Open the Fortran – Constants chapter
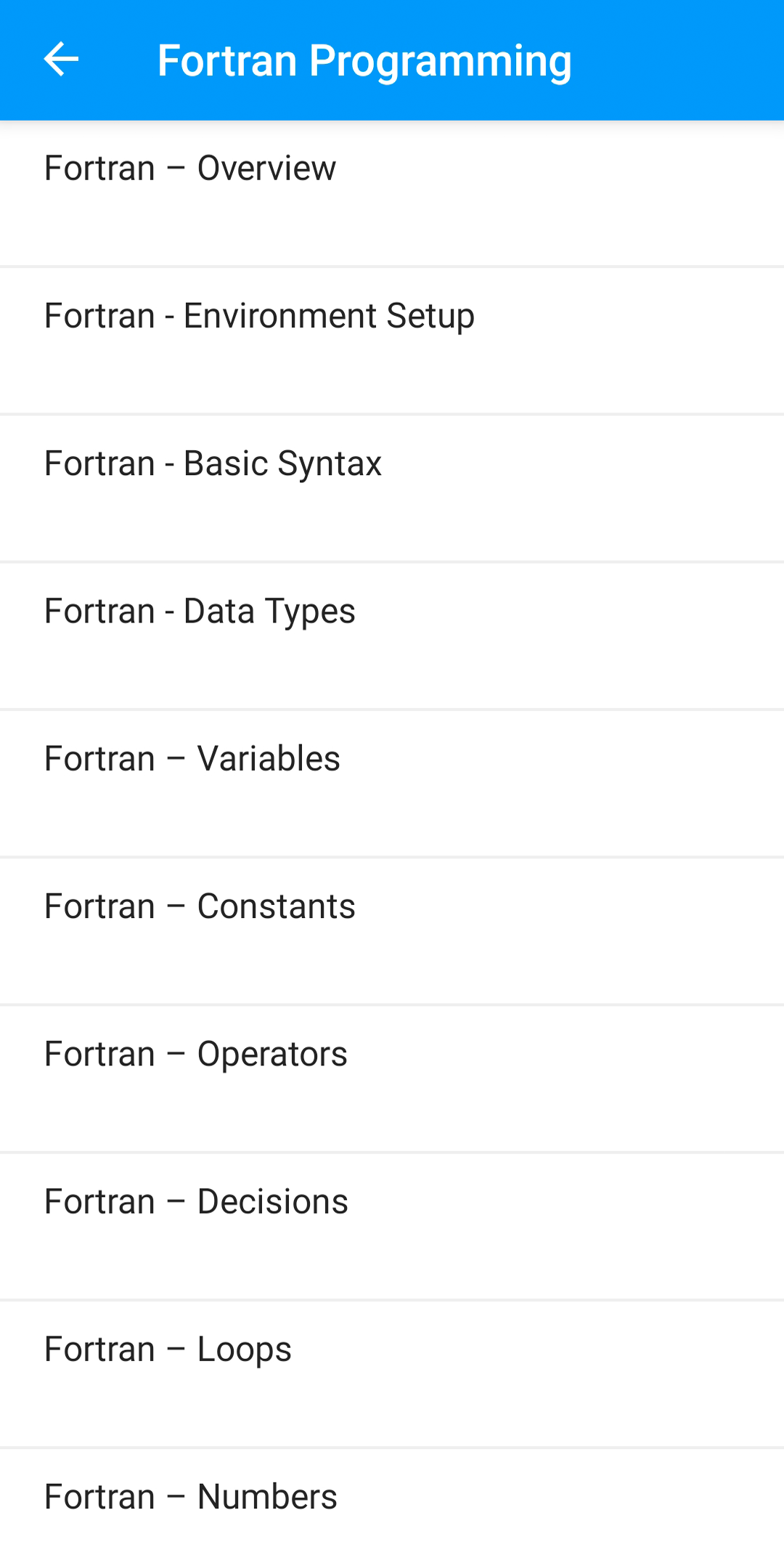 pyautogui.click(x=200, y=906)
